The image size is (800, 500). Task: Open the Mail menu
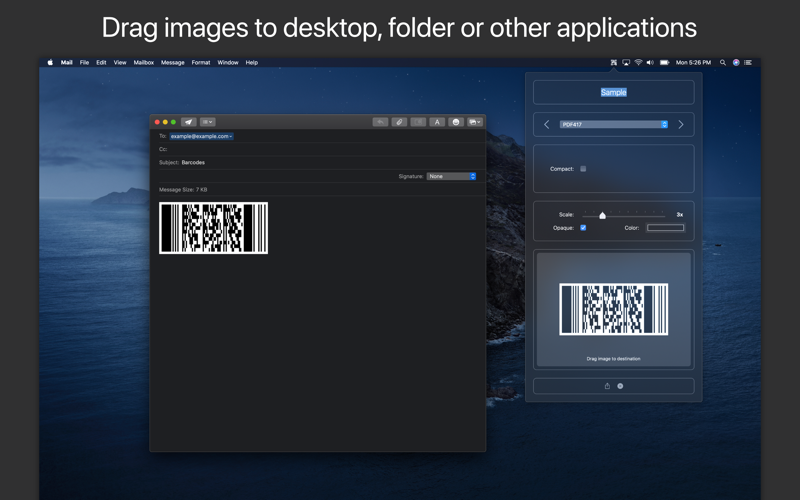(x=67, y=62)
